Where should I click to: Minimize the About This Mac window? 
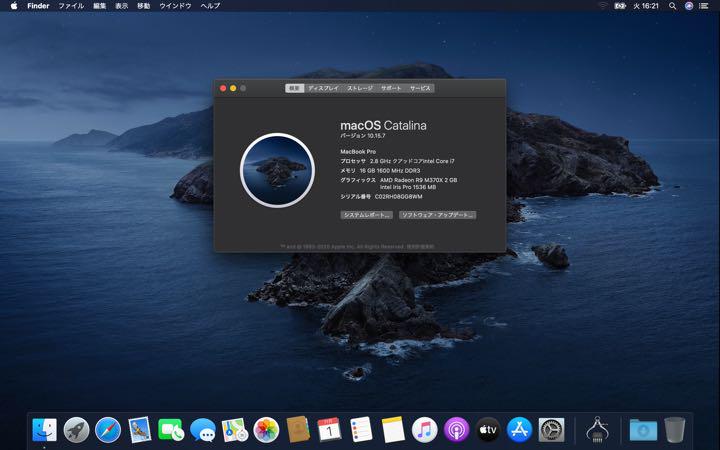tap(233, 88)
